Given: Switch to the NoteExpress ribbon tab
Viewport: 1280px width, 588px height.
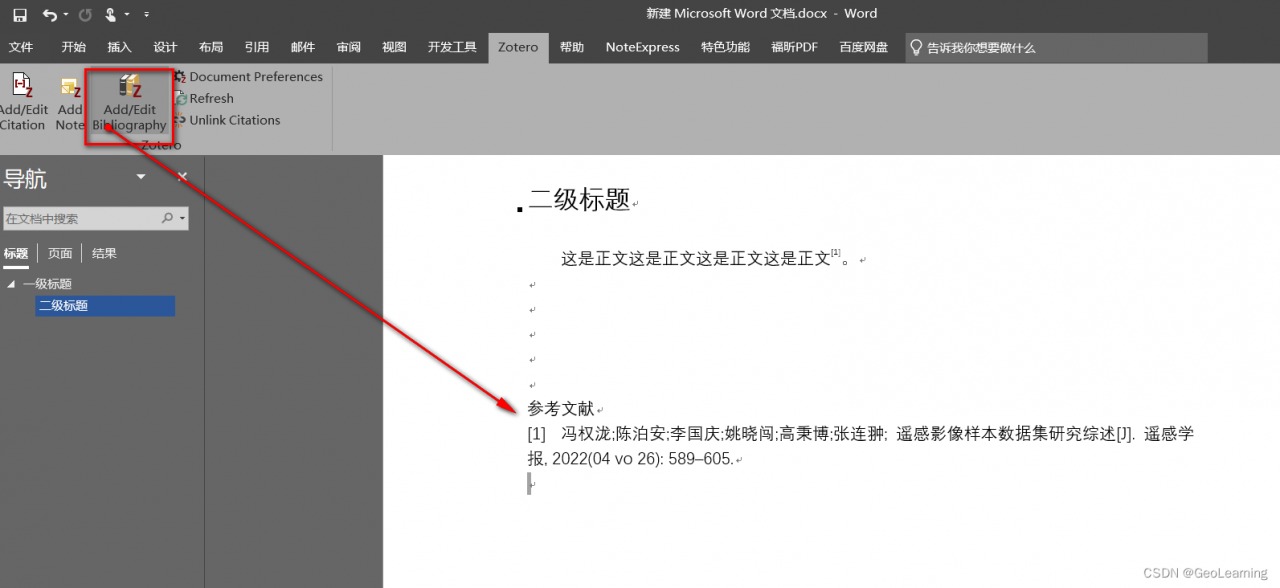Looking at the screenshot, I should pyautogui.click(x=642, y=46).
